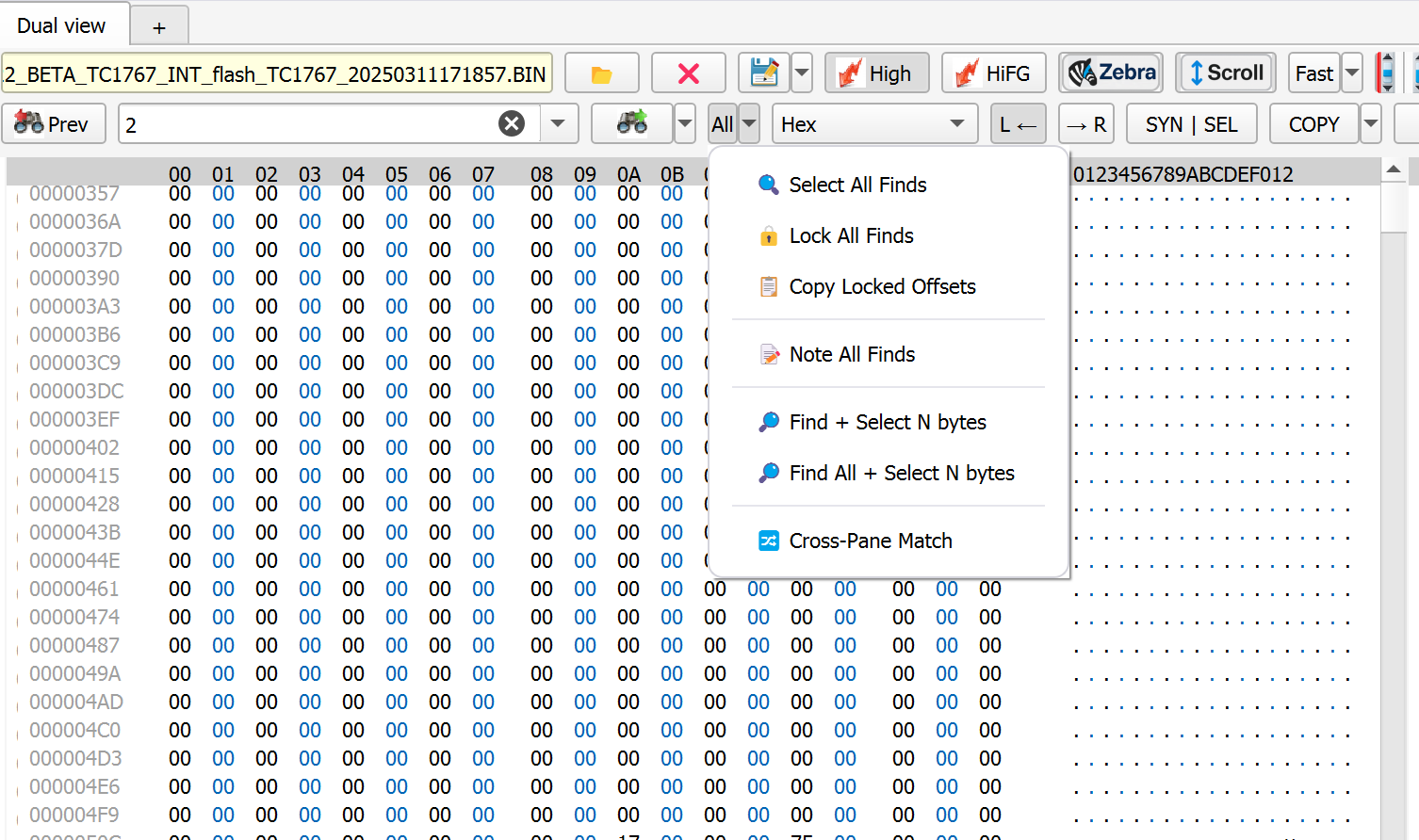Expand the Fast dropdown arrow
Screen dimensions: 1419x840
(x=1352, y=73)
